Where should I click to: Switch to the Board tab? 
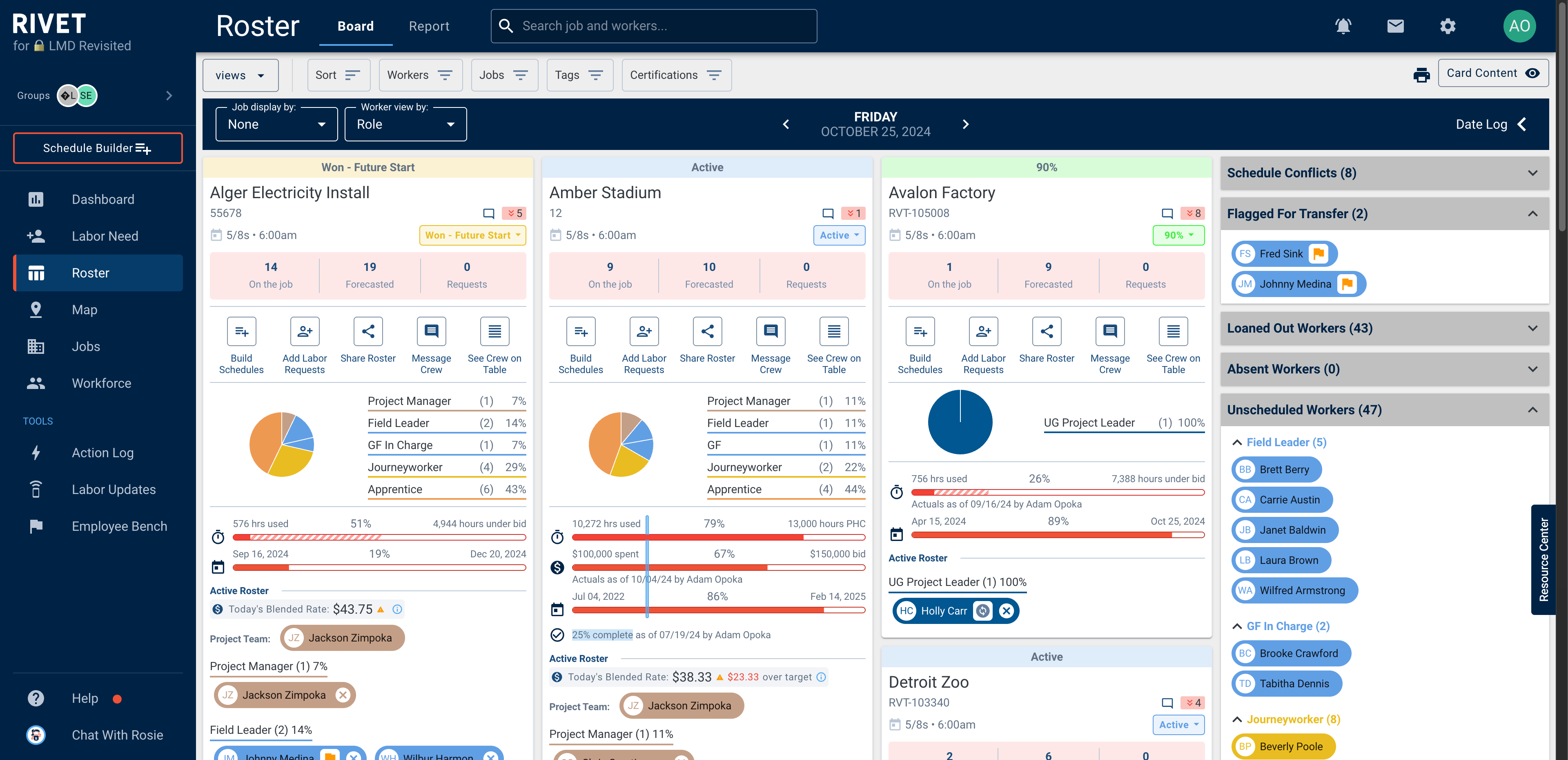tap(356, 26)
